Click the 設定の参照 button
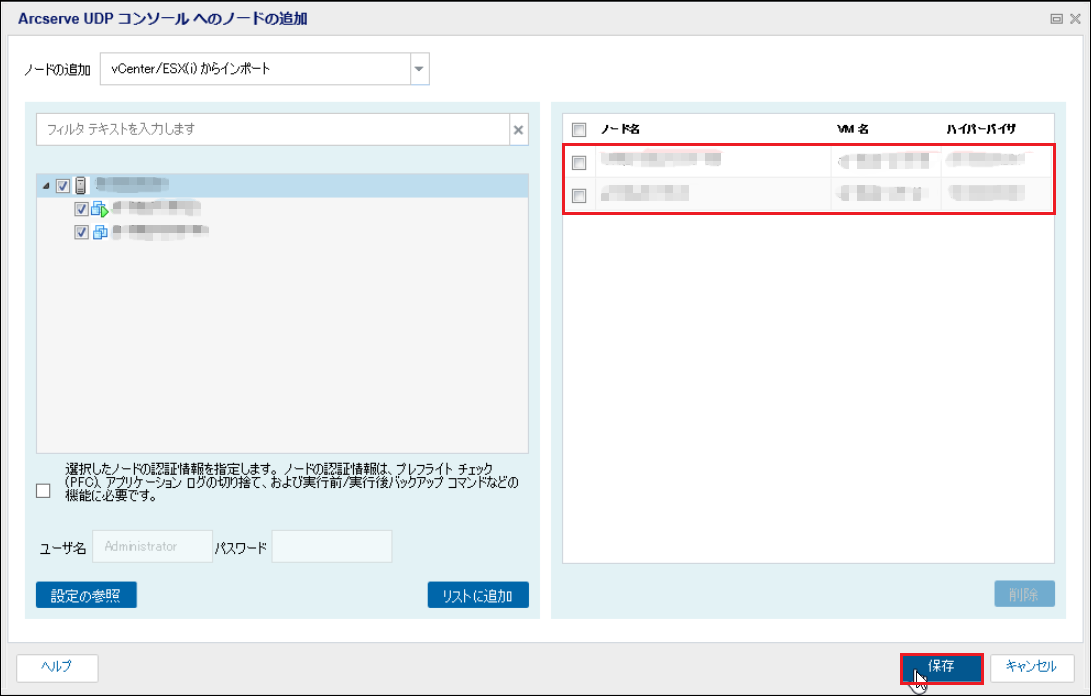Image resolution: width=1091 pixels, height=696 pixels. pos(86,595)
